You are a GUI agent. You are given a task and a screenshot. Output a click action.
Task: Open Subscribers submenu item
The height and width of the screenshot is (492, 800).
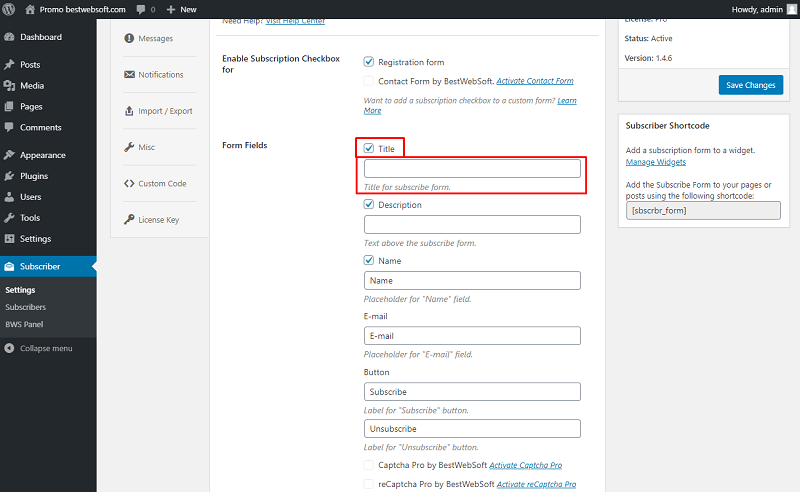(x=26, y=307)
